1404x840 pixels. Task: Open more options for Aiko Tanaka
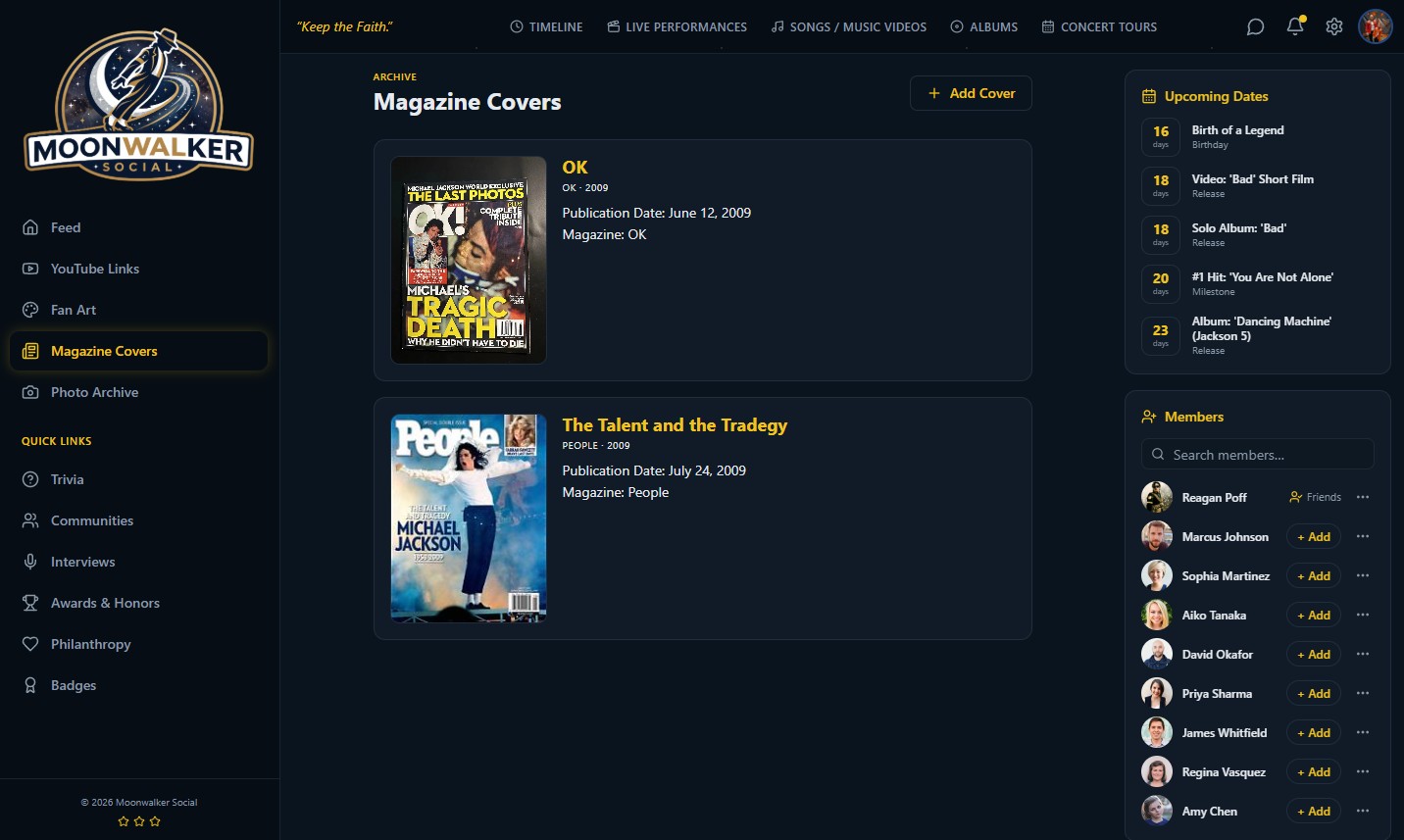pyautogui.click(x=1363, y=615)
